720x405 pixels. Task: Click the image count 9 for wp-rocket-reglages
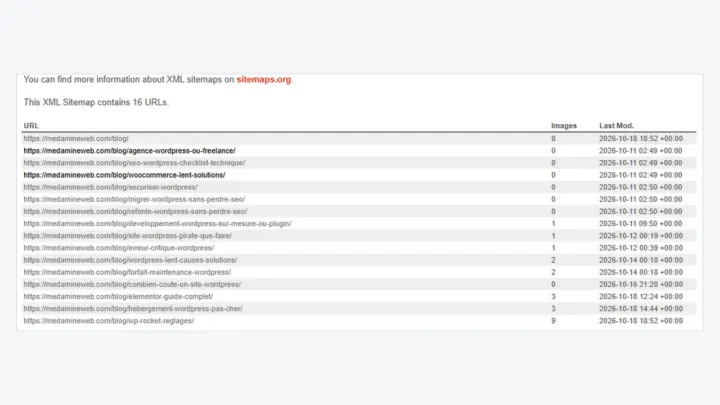(x=553, y=321)
